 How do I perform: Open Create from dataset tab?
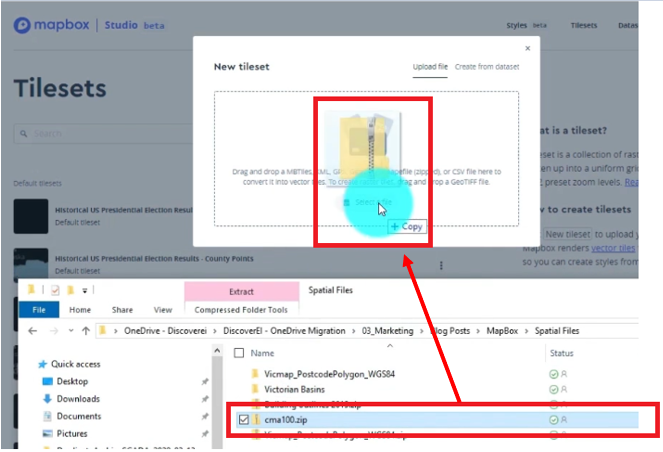(487, 67)
